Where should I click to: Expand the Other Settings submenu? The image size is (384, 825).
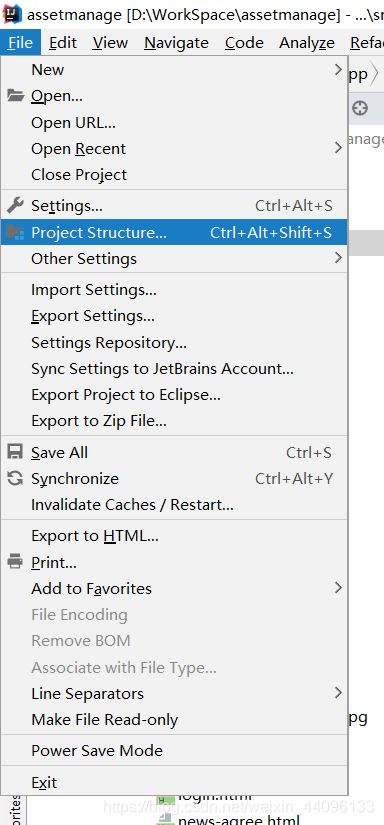pos(174,259)
